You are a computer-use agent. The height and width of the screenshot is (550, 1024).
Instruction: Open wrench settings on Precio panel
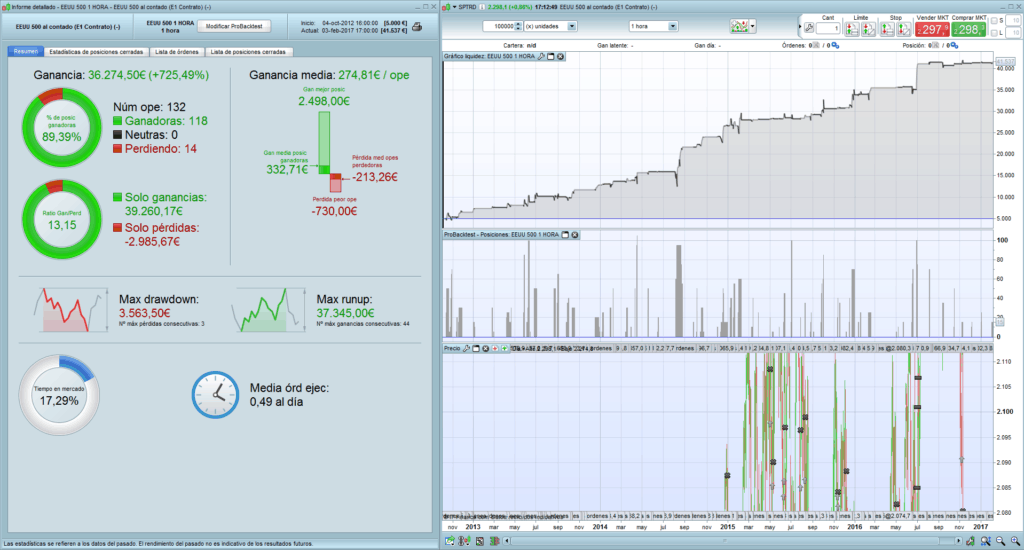466,348
